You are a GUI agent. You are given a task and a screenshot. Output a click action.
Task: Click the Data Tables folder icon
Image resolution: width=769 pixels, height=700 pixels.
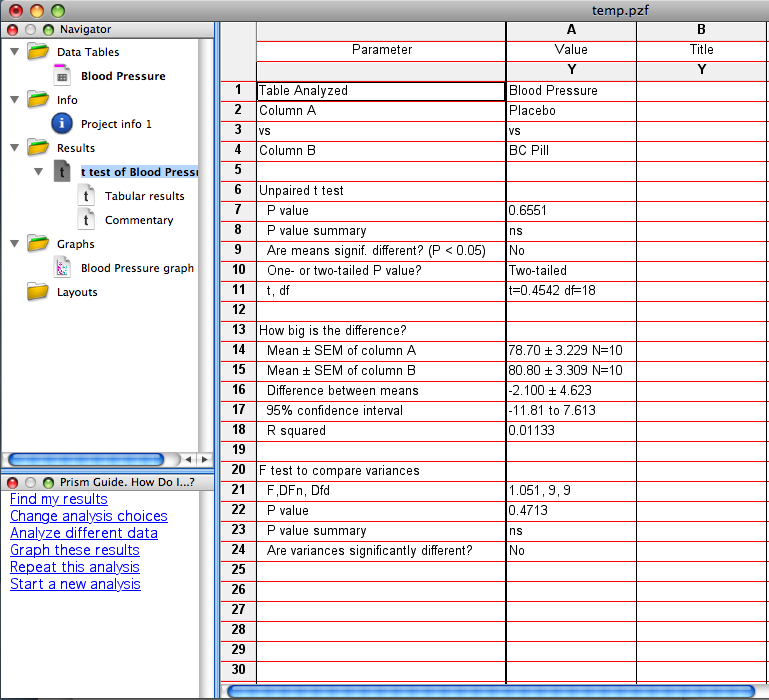tap(38, 51)
